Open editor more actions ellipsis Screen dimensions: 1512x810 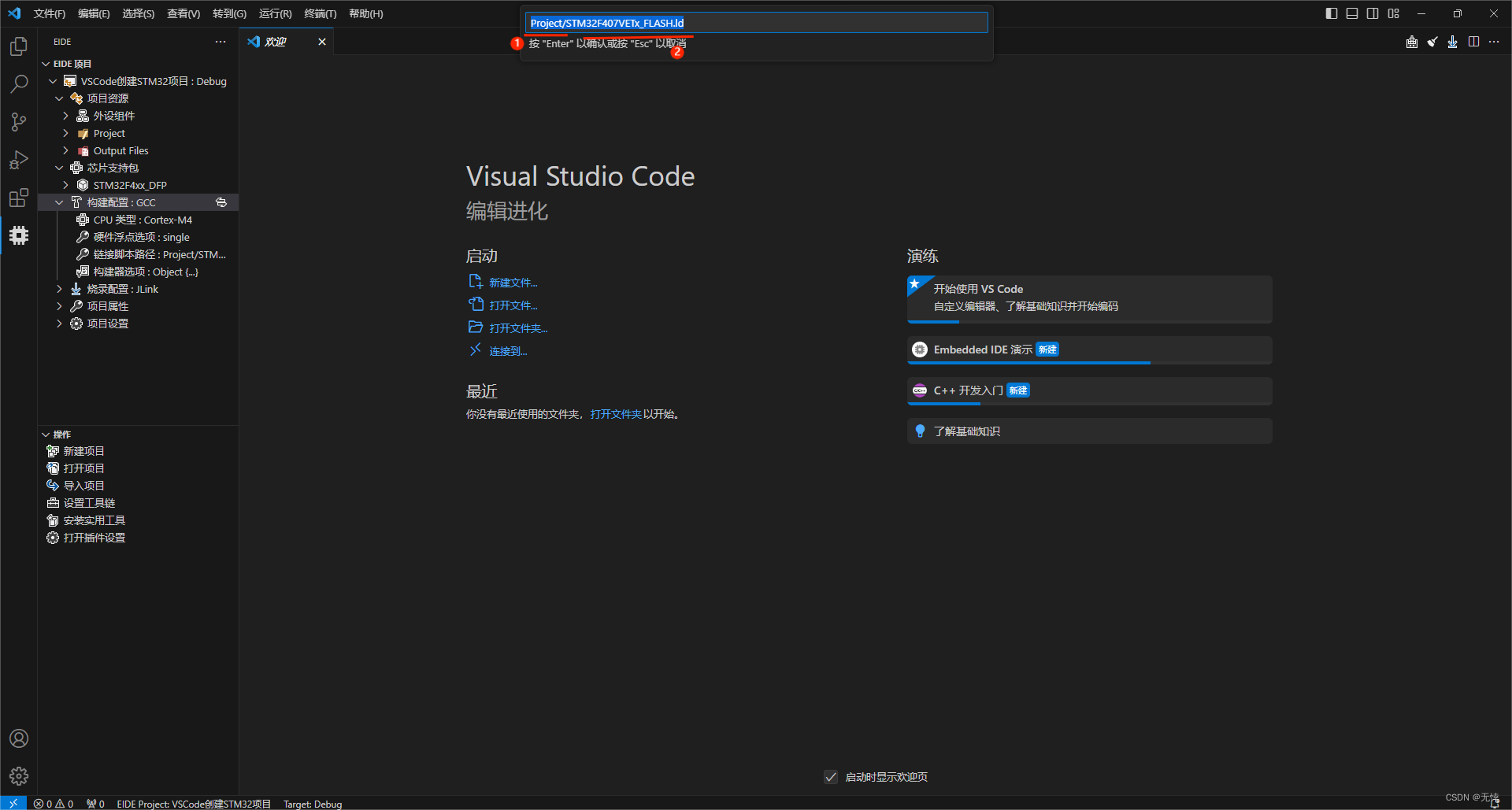(x=1494, y=42)
